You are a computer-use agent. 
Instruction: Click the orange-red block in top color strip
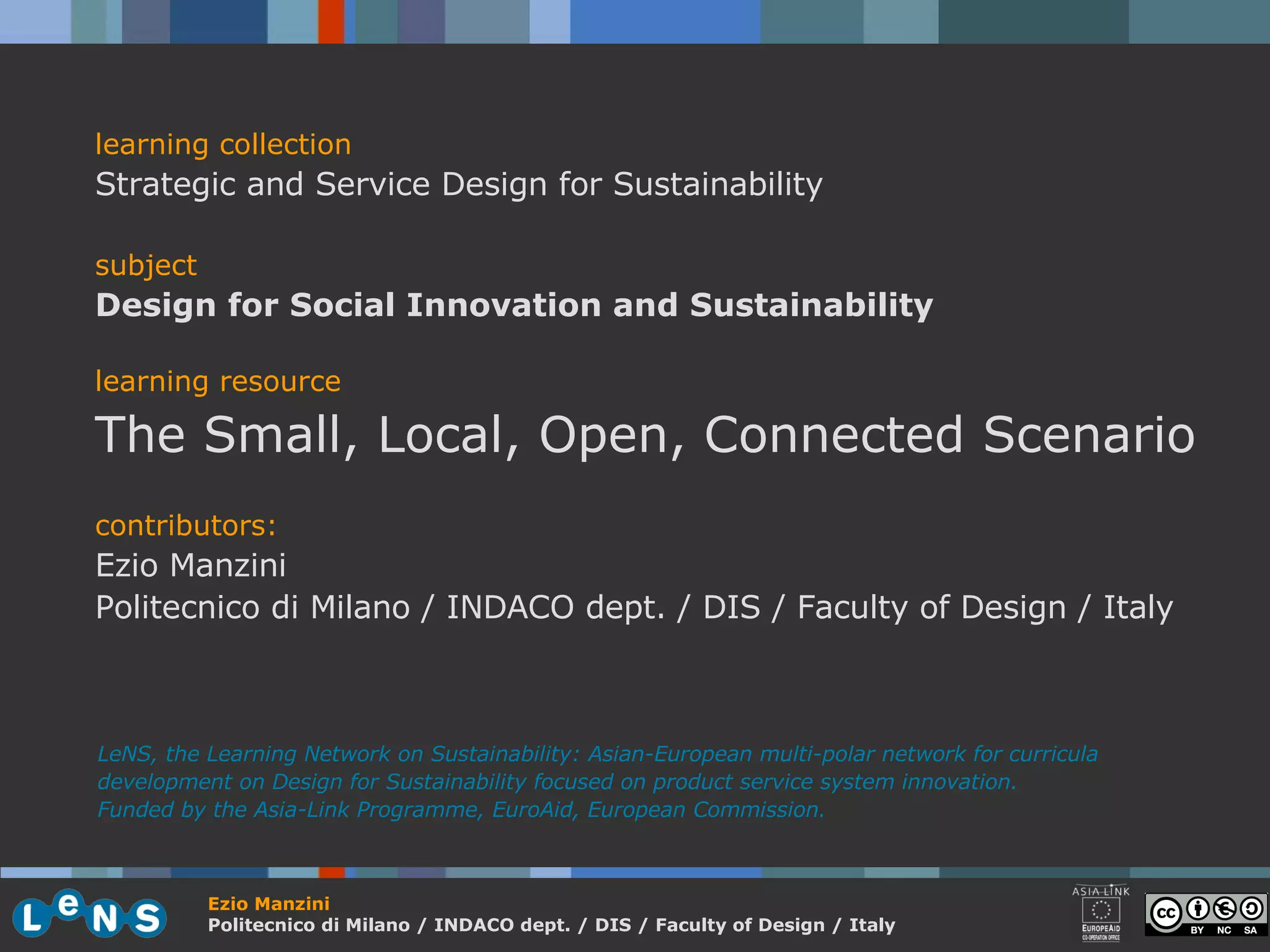click(x=331, y=22)
